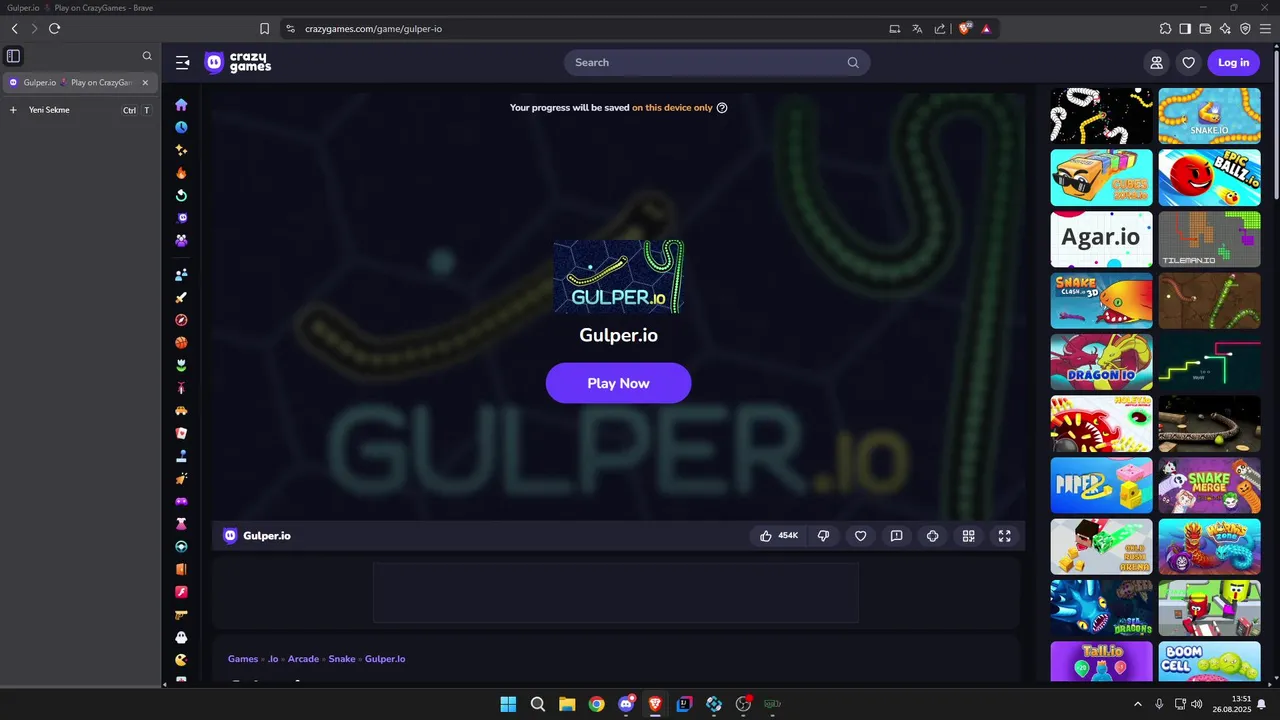The image size is (1280, 720).
Task: Open the Snake.io game thumbnail
Action: (x=1209, y=116)
